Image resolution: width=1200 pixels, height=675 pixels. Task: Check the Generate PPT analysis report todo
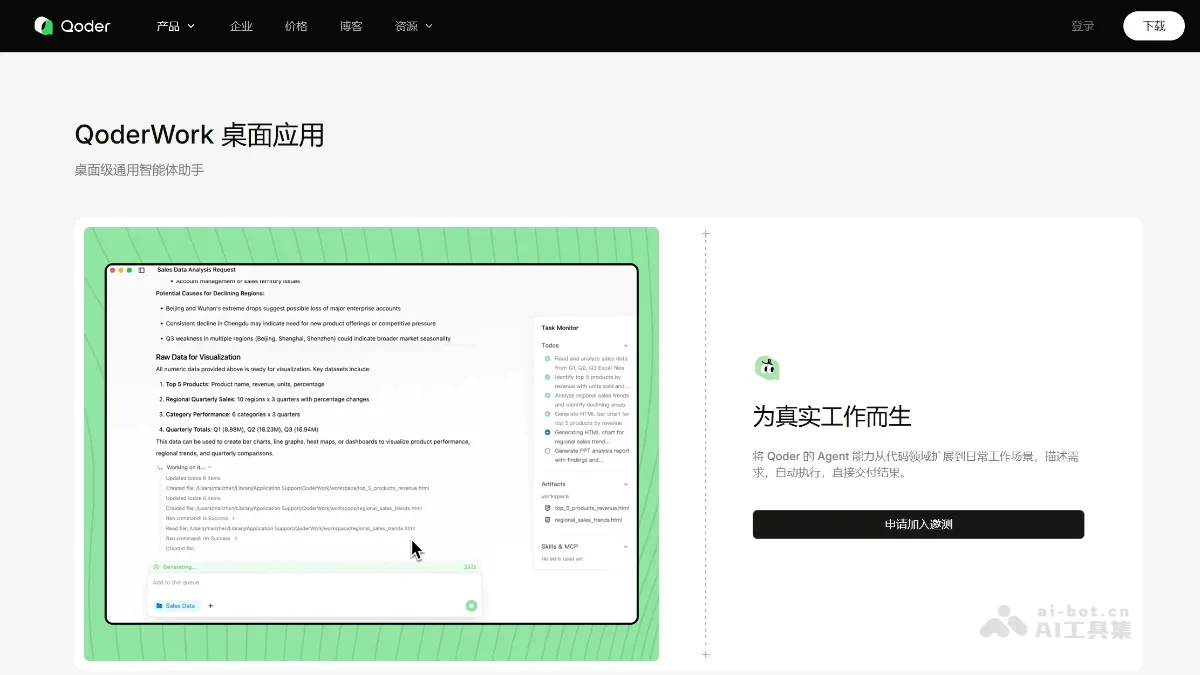point(547,452)
